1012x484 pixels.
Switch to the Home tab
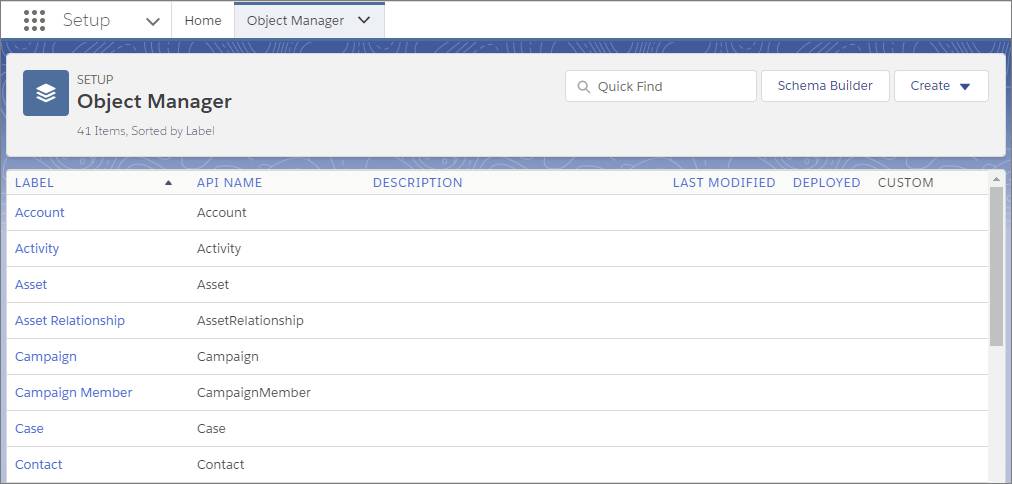click(203, 21)
